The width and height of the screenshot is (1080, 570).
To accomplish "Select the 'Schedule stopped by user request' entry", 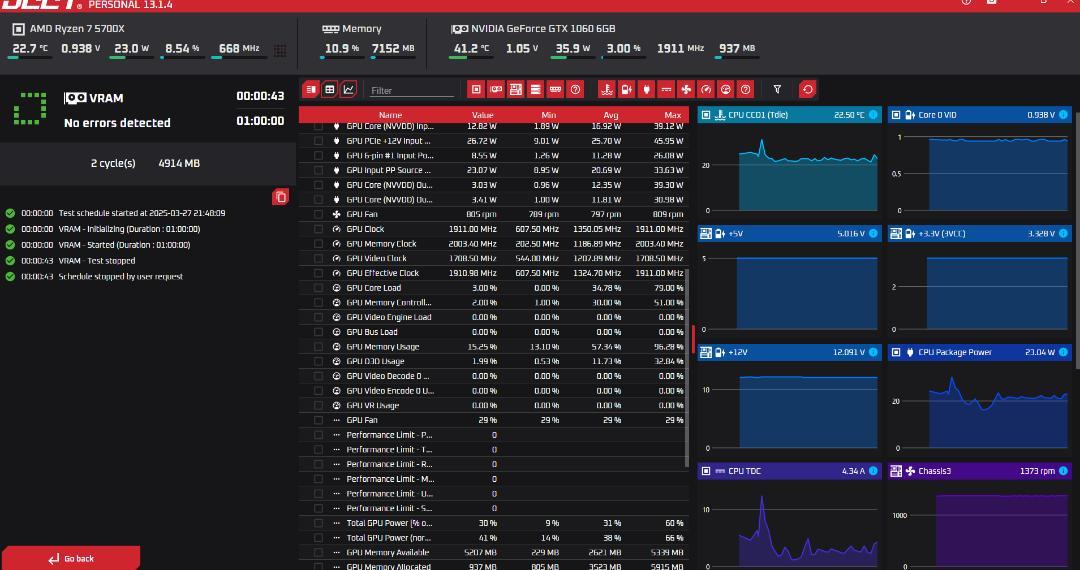I will click(x=121, y=277).
